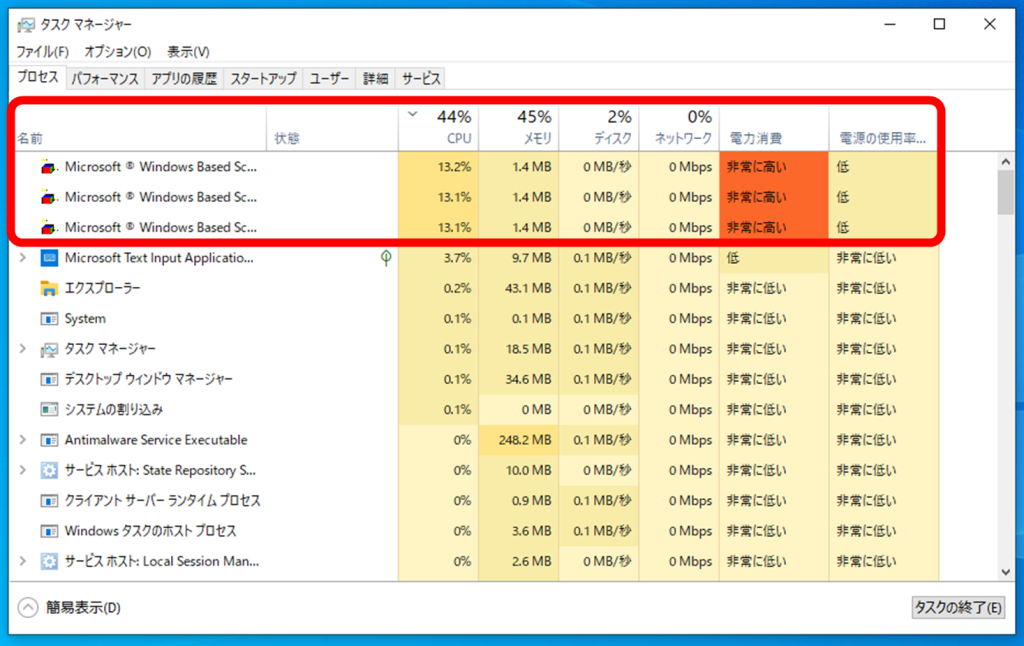Open the 表示(V) menu
Screen dimensions: 1024x646
(188, 52)
